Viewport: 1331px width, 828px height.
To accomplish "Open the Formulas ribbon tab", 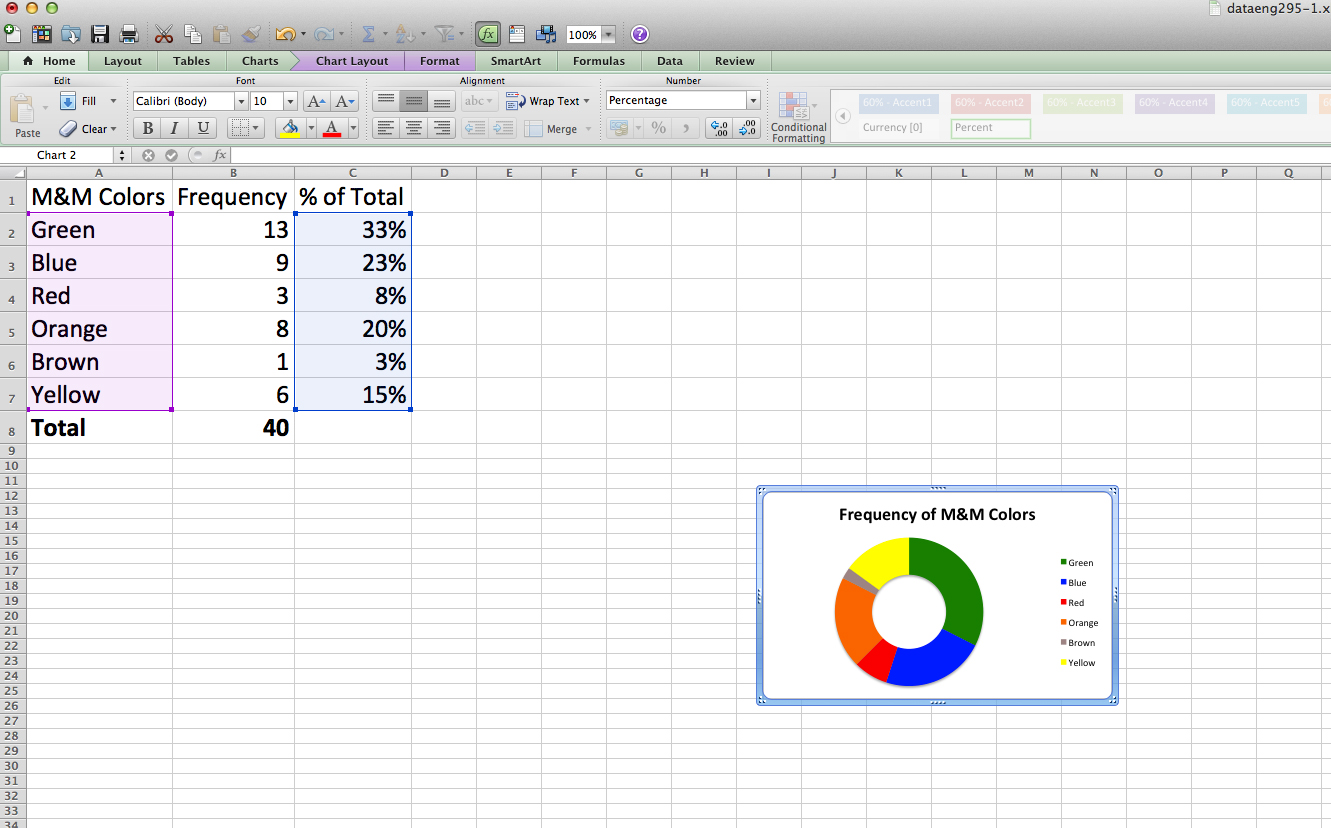I will tap(599, 61).
